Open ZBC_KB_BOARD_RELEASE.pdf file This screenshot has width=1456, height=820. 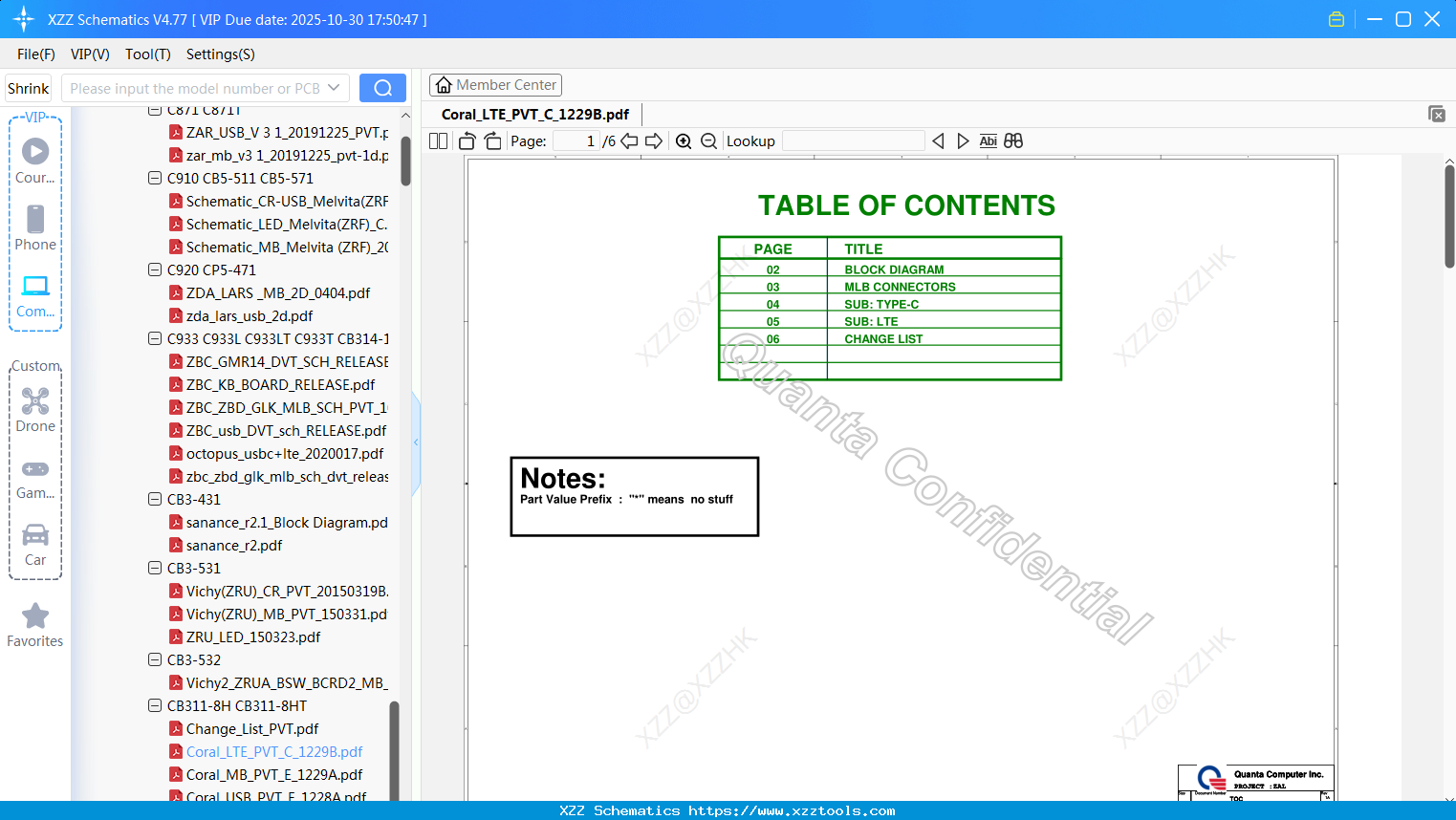(280, 385)
